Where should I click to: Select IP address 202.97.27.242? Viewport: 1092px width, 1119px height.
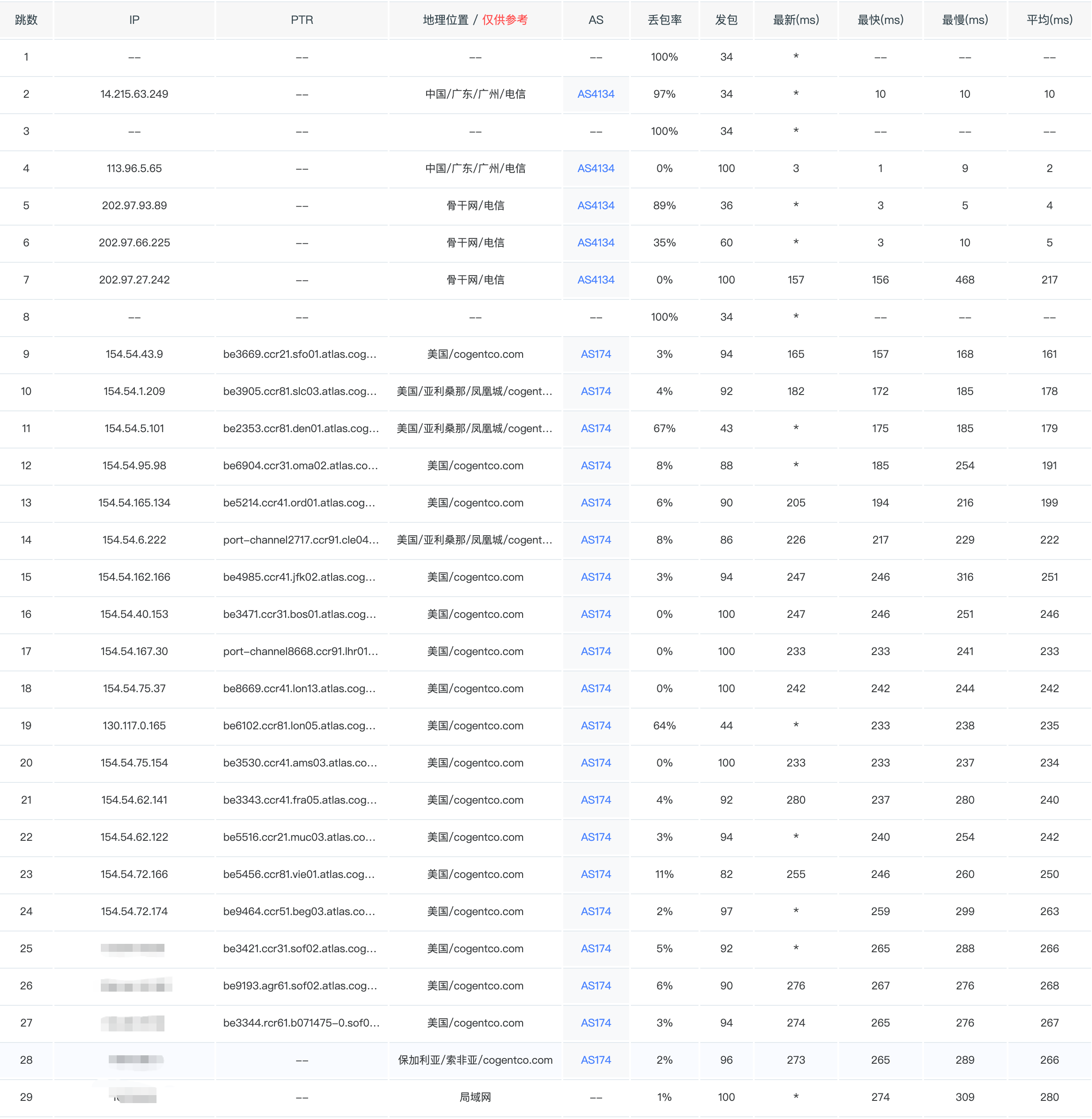(x=134, y=280)
